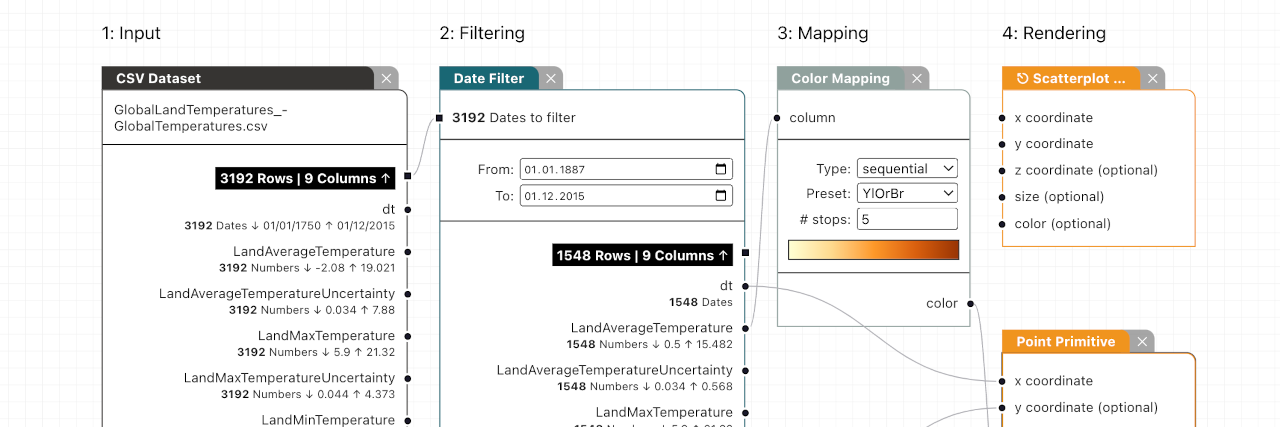
Task: Open calendar picker for To date
Action: 721,196
